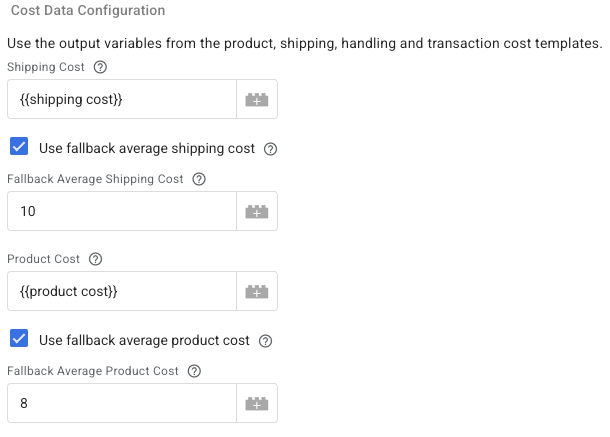This screenshot has width=610, height=437.
Task: Uncheck the fallback average shipping cost checkbox
Action: click(19, 146)
